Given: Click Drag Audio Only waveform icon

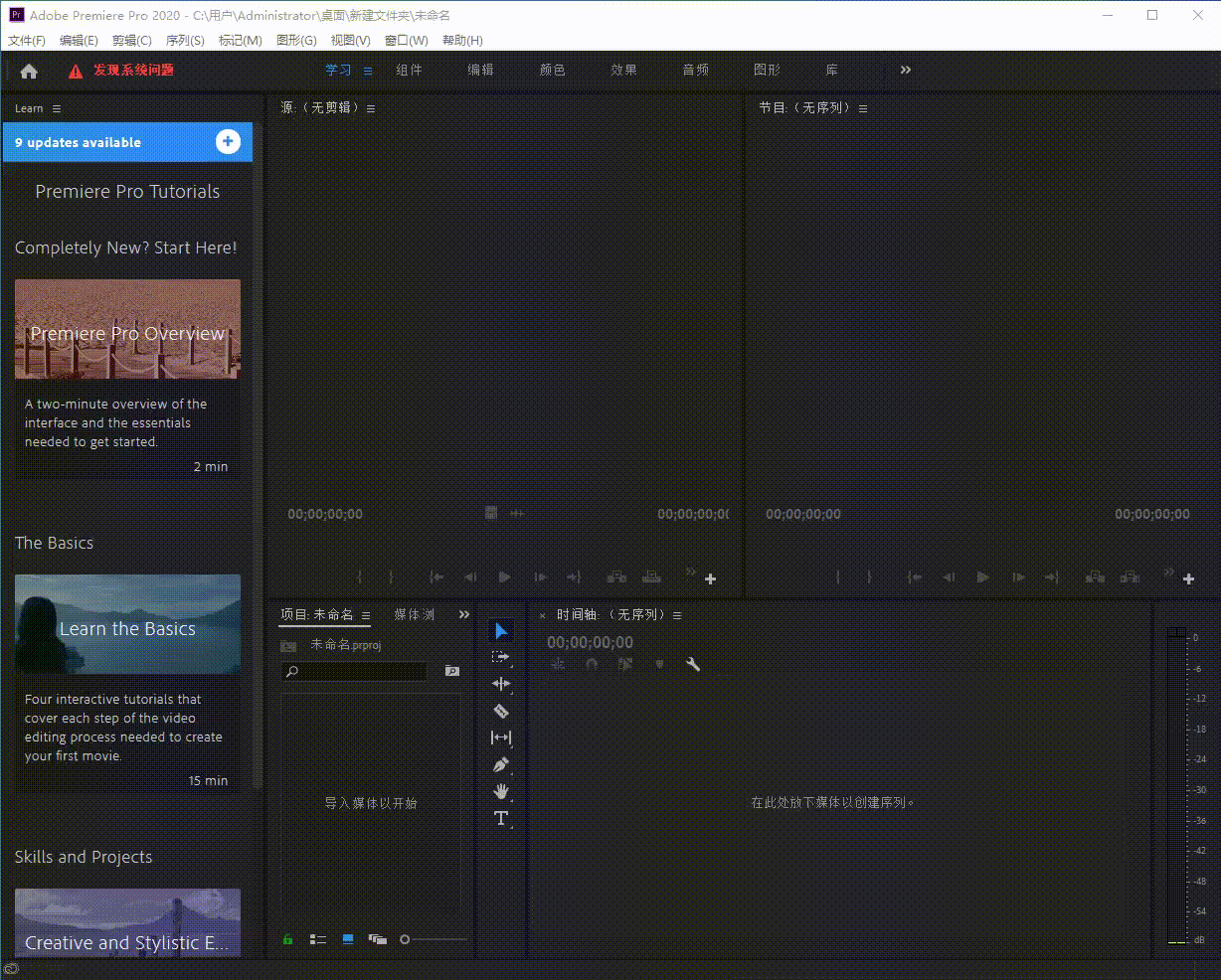Looking at the screenshot, I should click(x=517, y=513).
